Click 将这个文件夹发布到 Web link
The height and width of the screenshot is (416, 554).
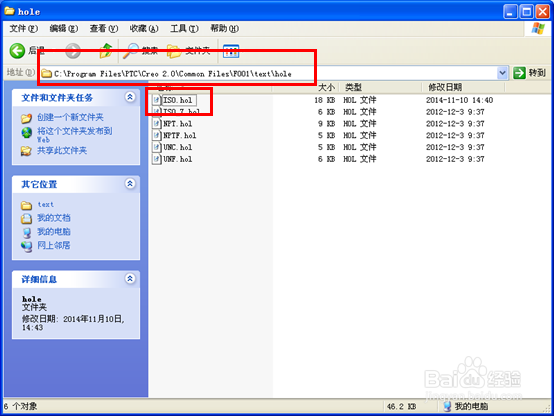click(75, 135)
